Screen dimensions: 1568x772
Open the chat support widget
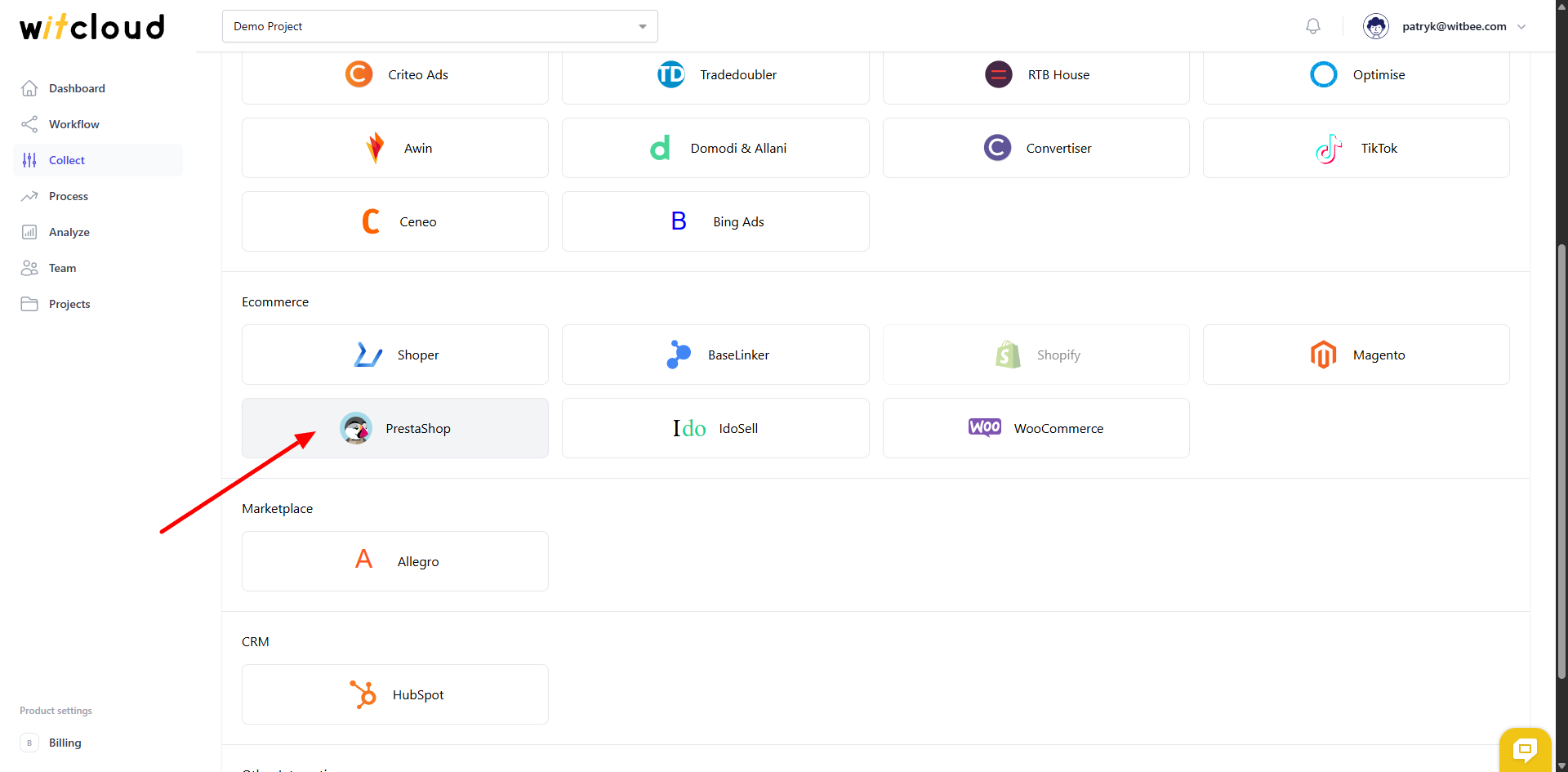tap(1525, 749)
